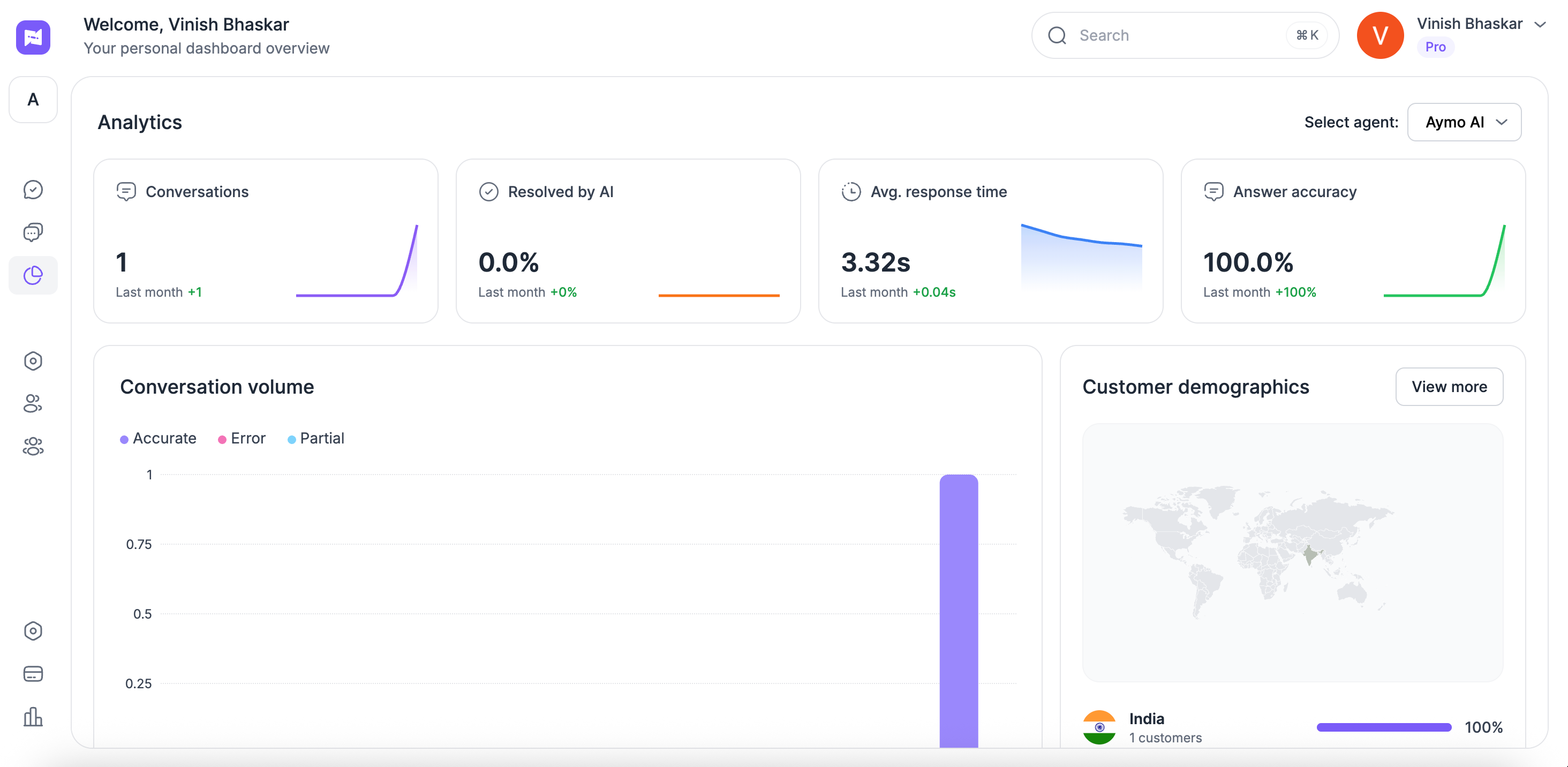Screen dimensions: 1568x767
Task: Select the analytics pie chart sidebar icon
Action: pyautogui.click(x=33, y=275)
